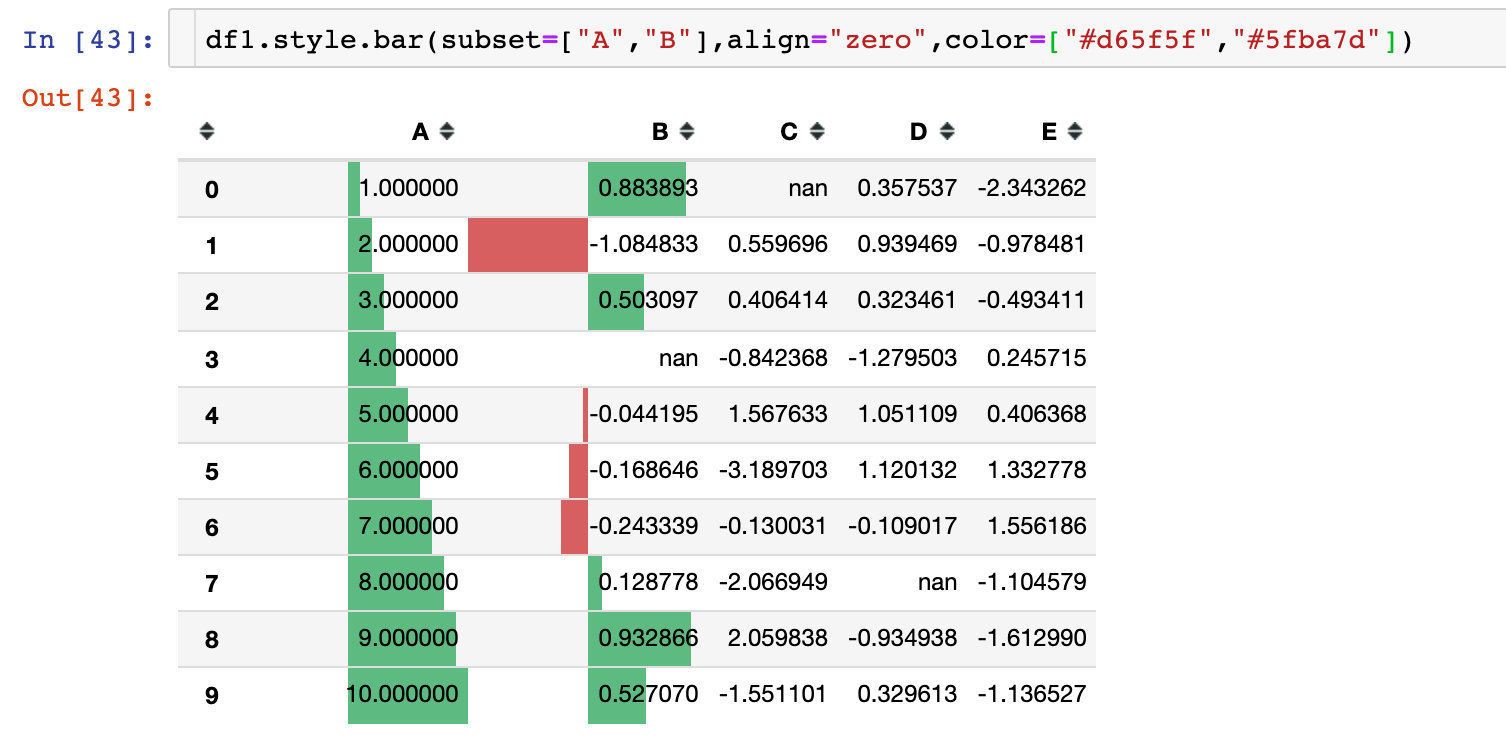Image resolution: width=1506 pixels, height=752 pixels.
Task: Click the green bar behind 10.000000 in column A
Action: (x=408, y=695)
